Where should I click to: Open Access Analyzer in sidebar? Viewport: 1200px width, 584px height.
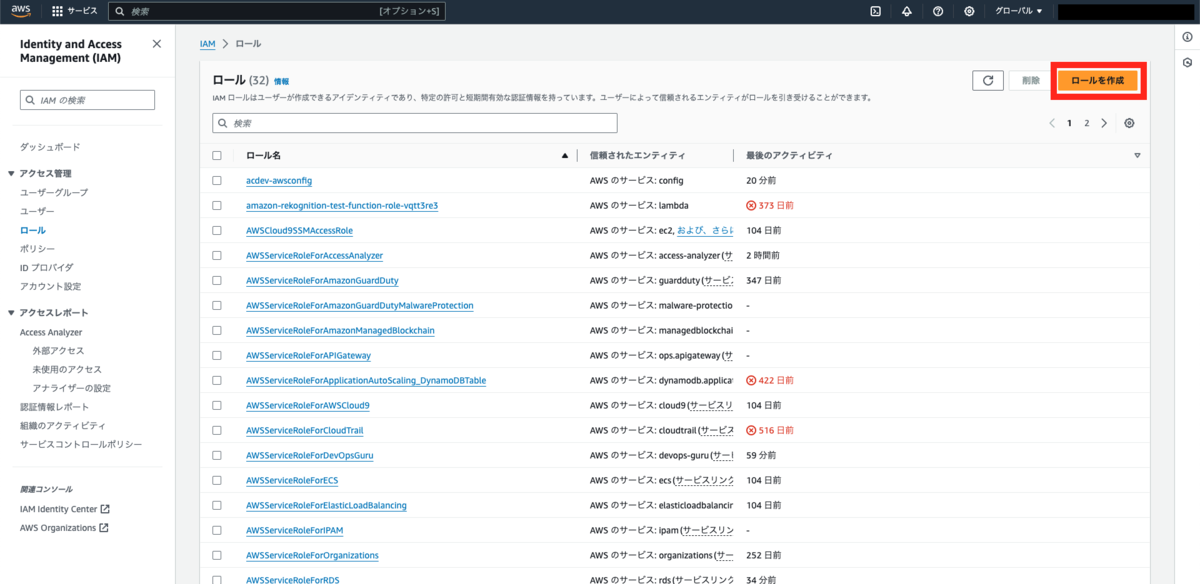[x=51, y=332]
